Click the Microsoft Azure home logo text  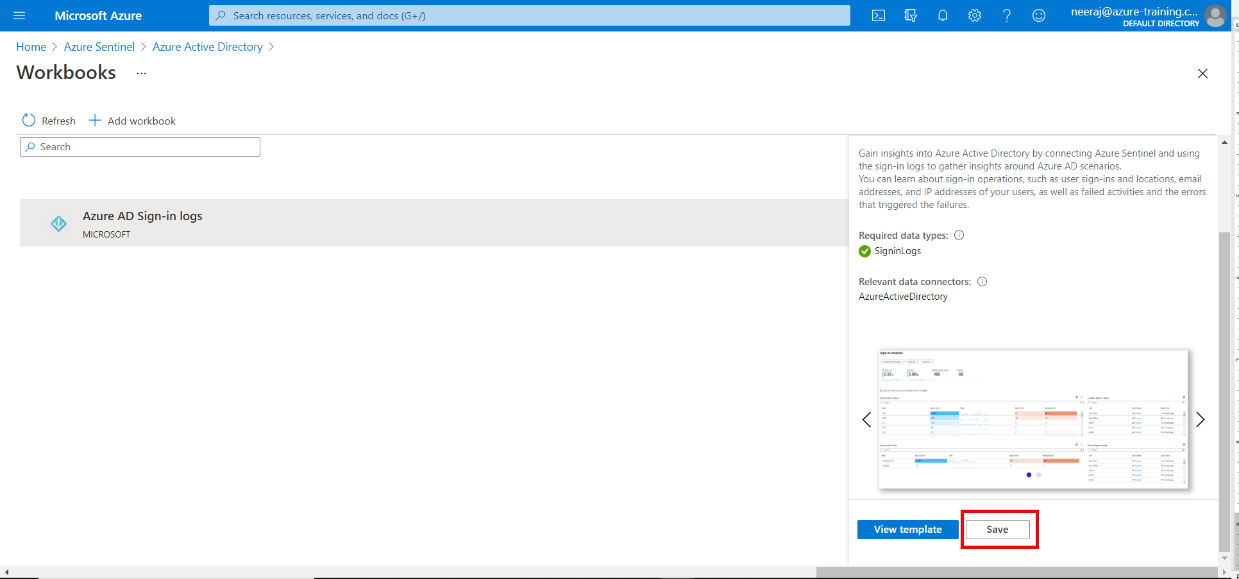tap(98, 16)
